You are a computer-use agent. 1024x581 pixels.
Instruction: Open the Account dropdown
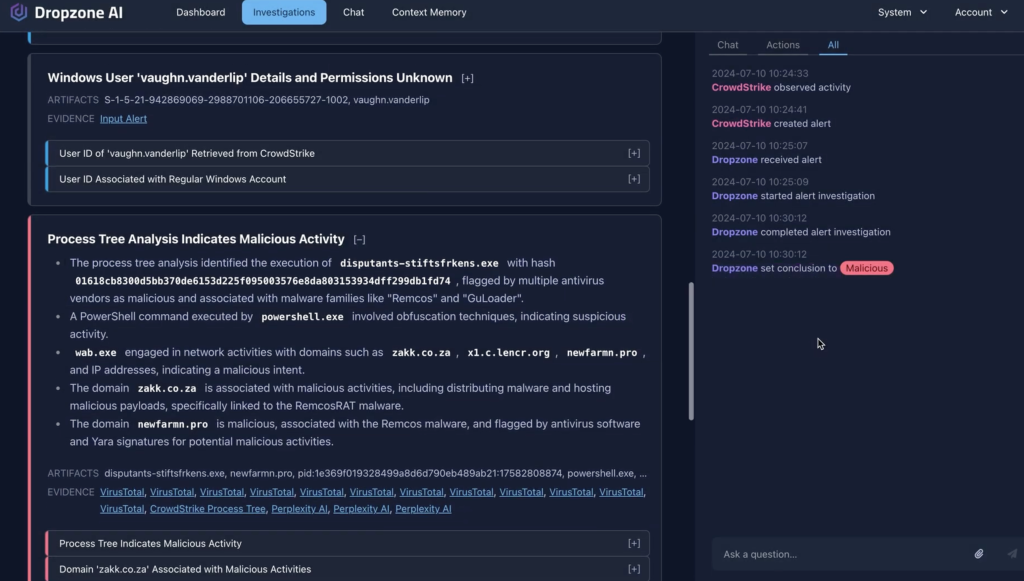[975, 12]
